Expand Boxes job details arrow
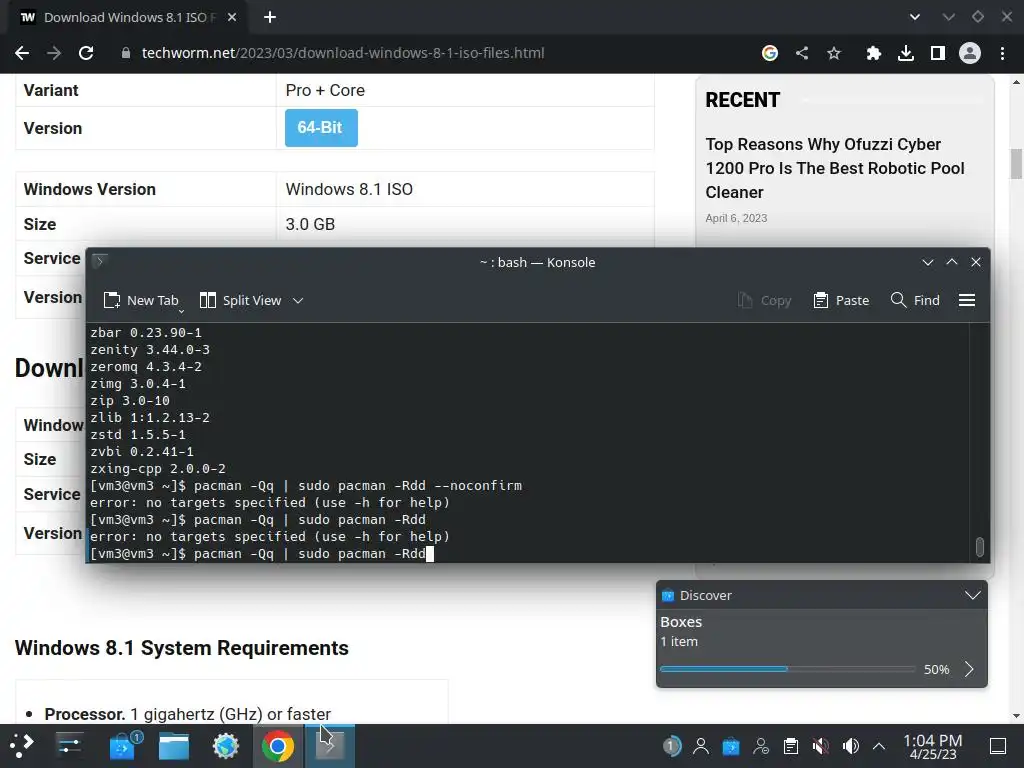This screenshot has width=1024, height=768. click(x=969, y=669)
